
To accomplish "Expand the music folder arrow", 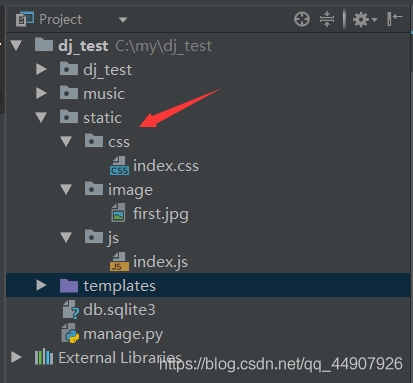I will pos(41,93).
